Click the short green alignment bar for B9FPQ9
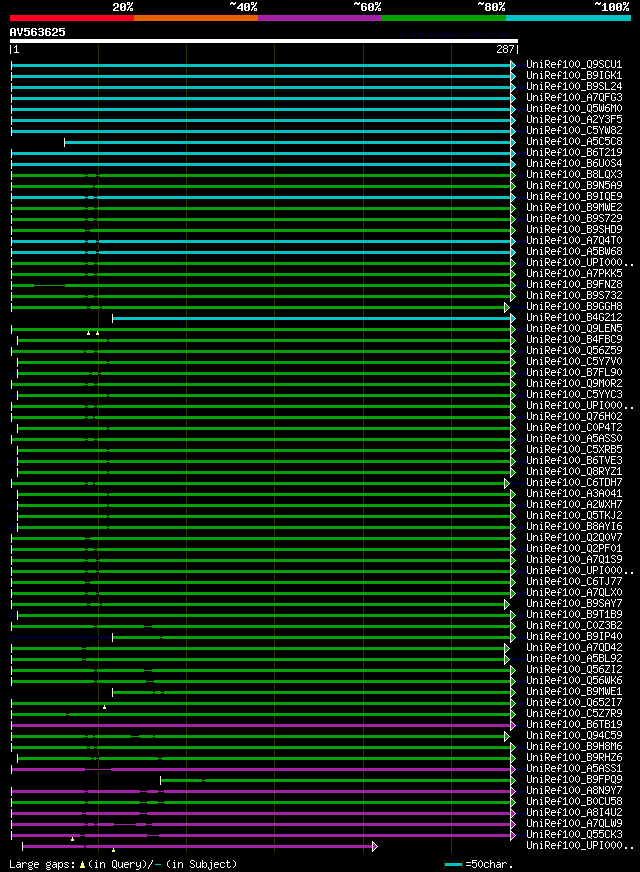 (336, 780)
